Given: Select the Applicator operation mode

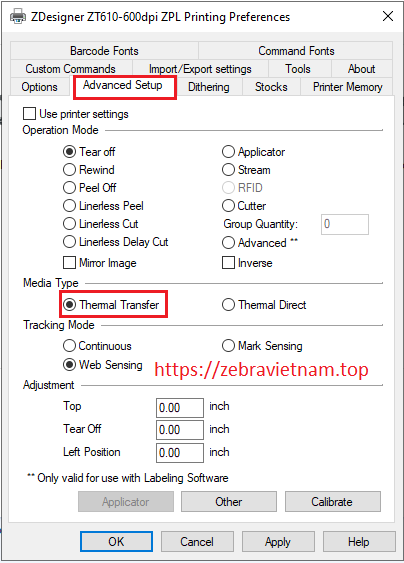Looking at the screenshot, I should (x=254, y=152).
